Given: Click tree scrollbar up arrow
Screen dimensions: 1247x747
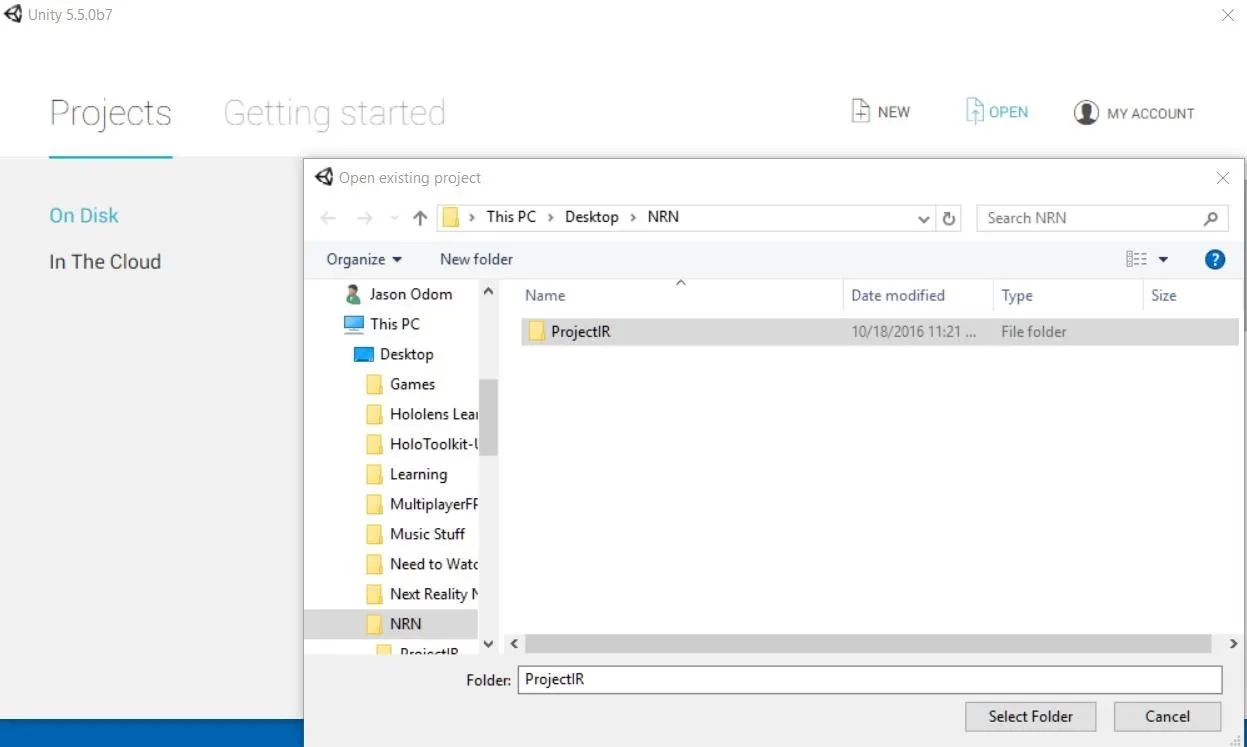Looking at the screenshot, I should tap(489, 291).
